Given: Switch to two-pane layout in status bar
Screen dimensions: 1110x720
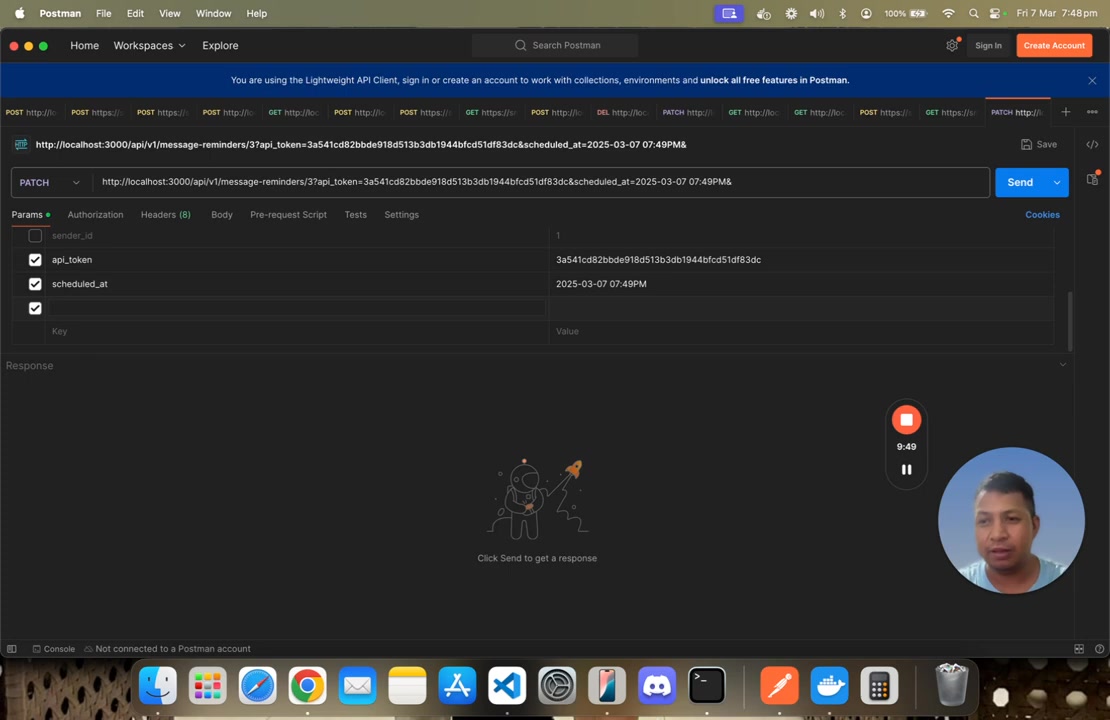Looking at the screenshot, I should point(1079,648).
